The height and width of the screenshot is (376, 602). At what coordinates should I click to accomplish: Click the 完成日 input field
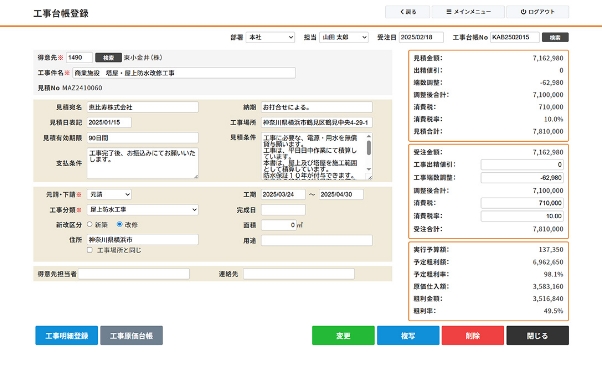(x=283, y=210)
